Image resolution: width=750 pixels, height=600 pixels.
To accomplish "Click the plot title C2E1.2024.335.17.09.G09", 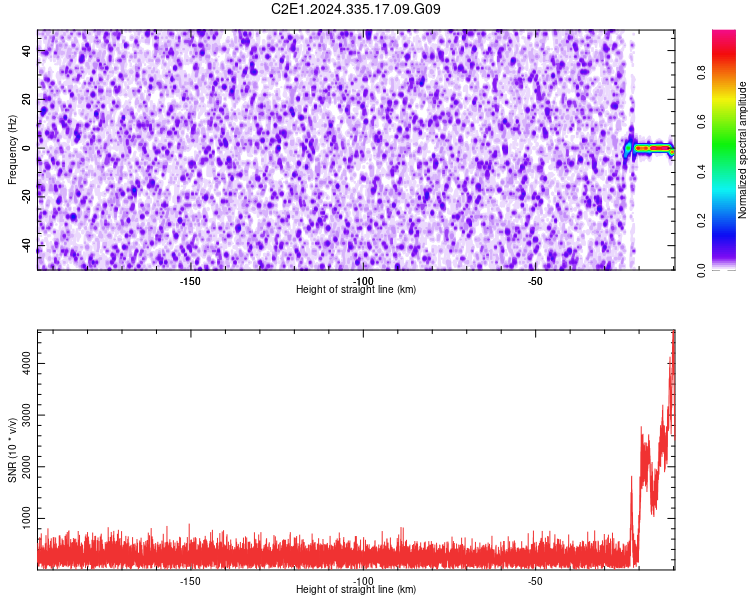I will pos(355,9).
